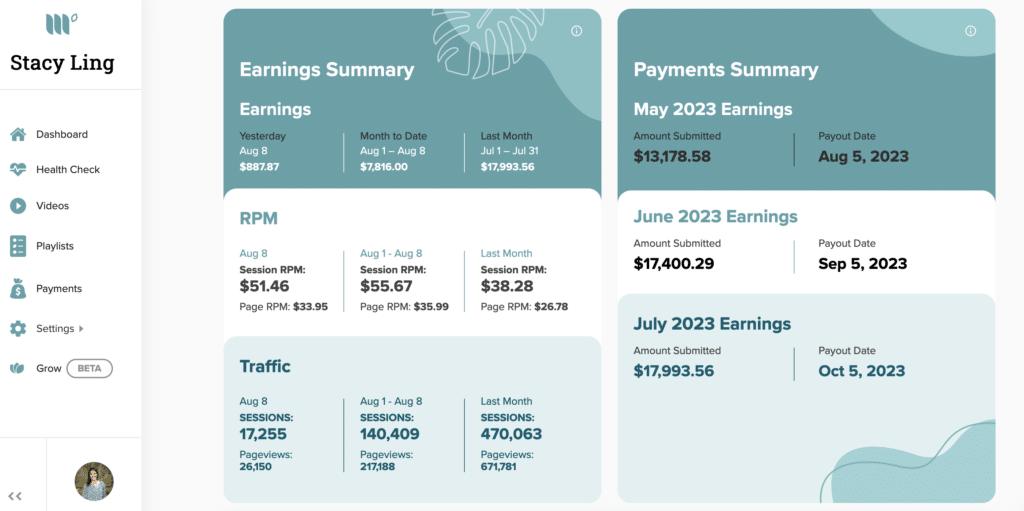This screenshot has width=1024, height=511.
Task: Expand the Settings submenu arrow
Action: coord(81,329)
